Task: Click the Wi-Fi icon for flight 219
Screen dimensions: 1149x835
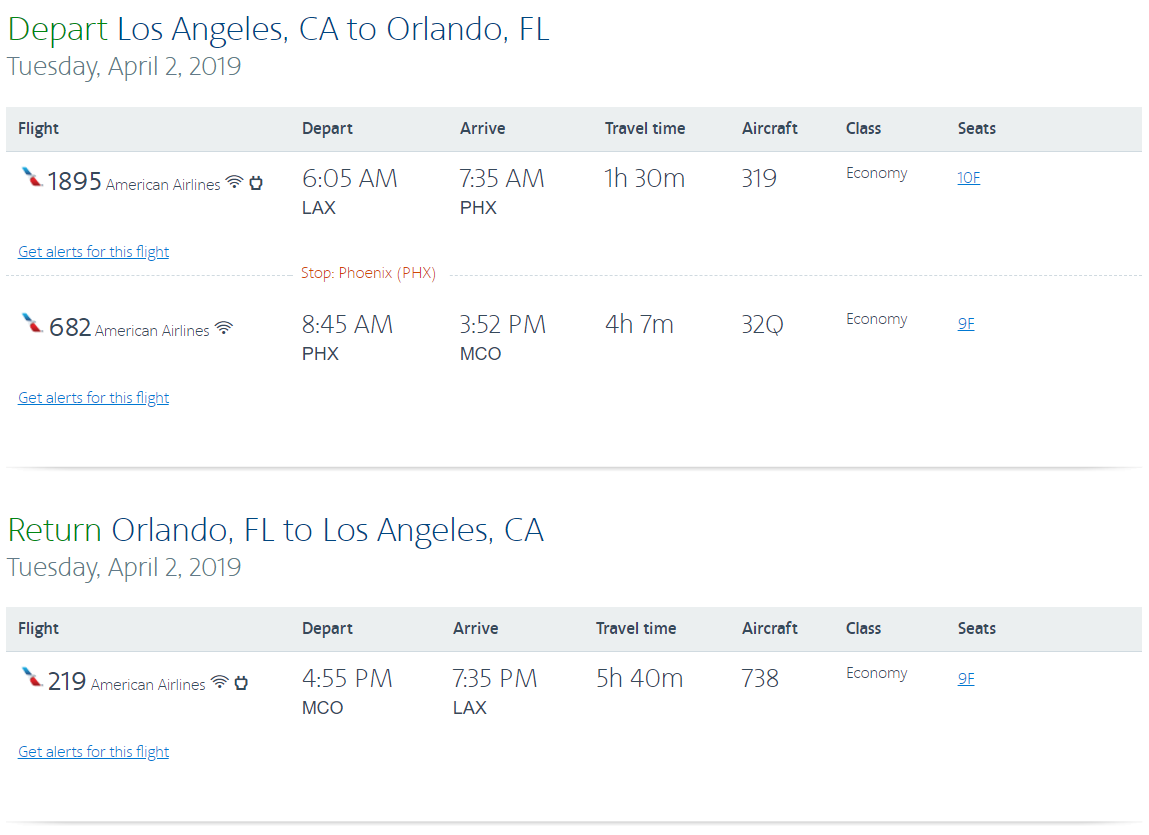Action: coord(220,682)
